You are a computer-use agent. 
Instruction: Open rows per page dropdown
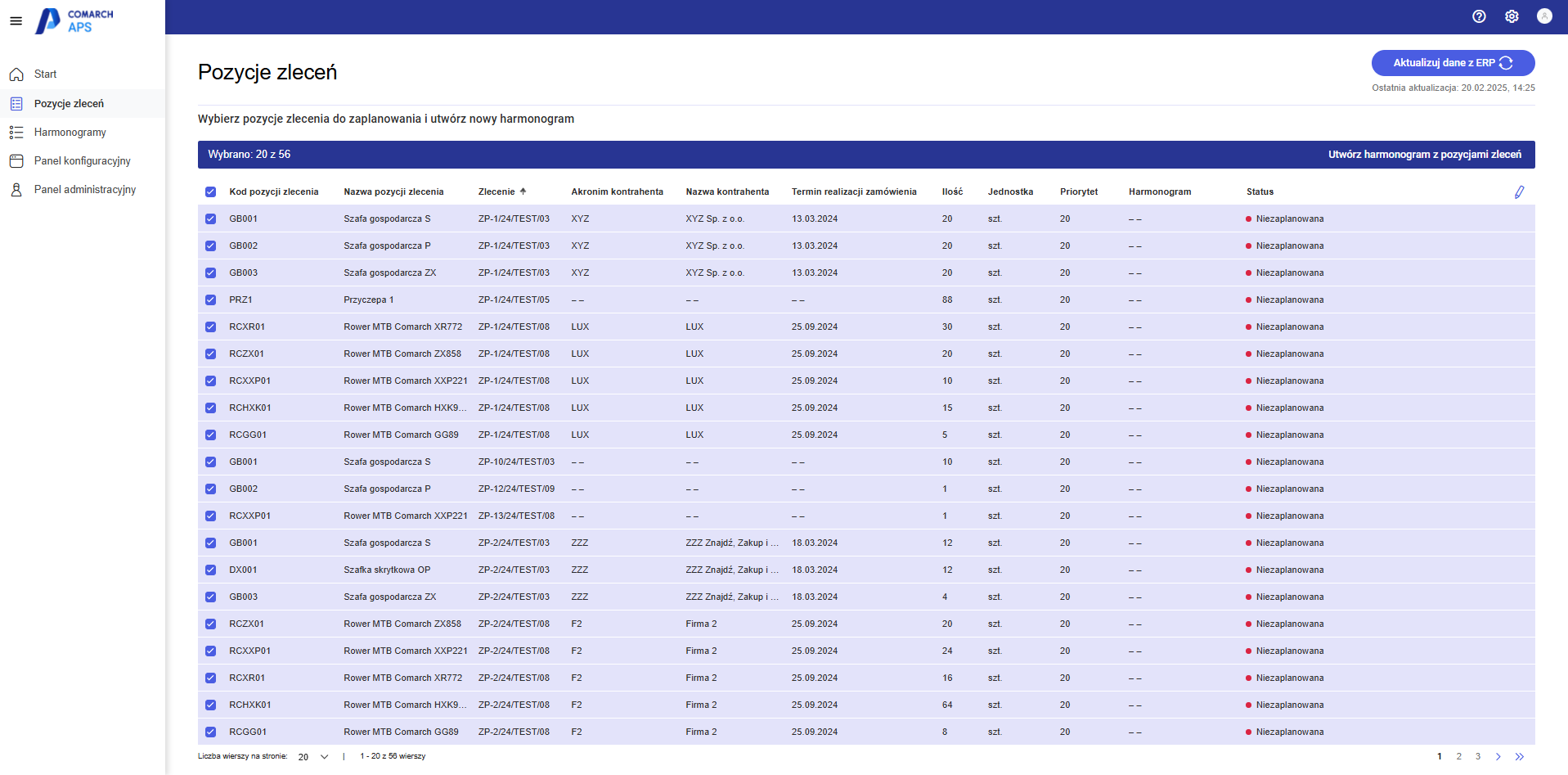pyautogui.click(x=313, y=757)
